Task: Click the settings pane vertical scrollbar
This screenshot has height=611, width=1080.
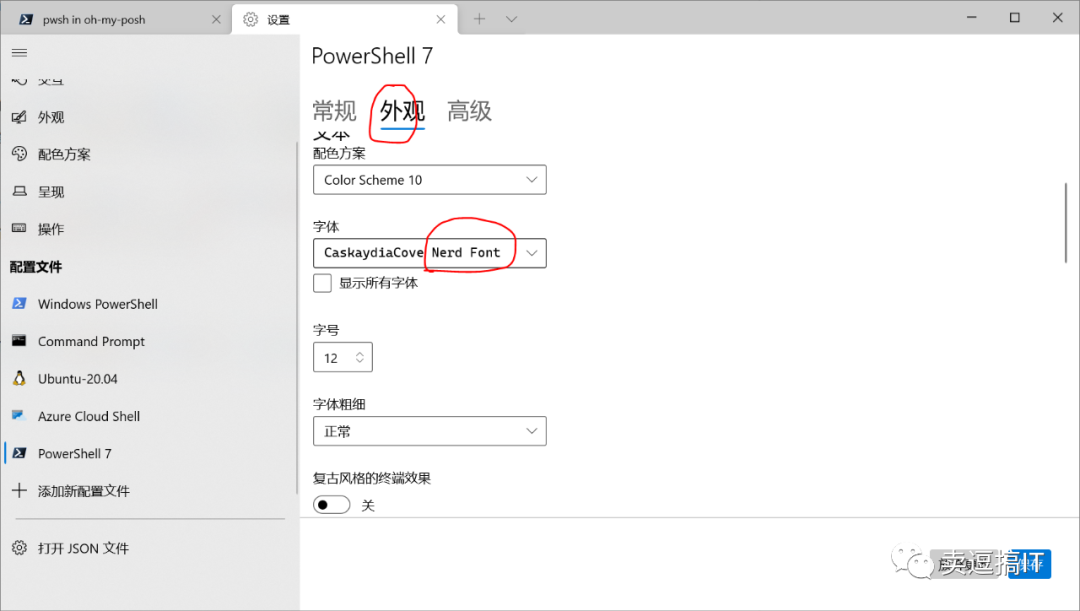Action: coord(1066,222)
